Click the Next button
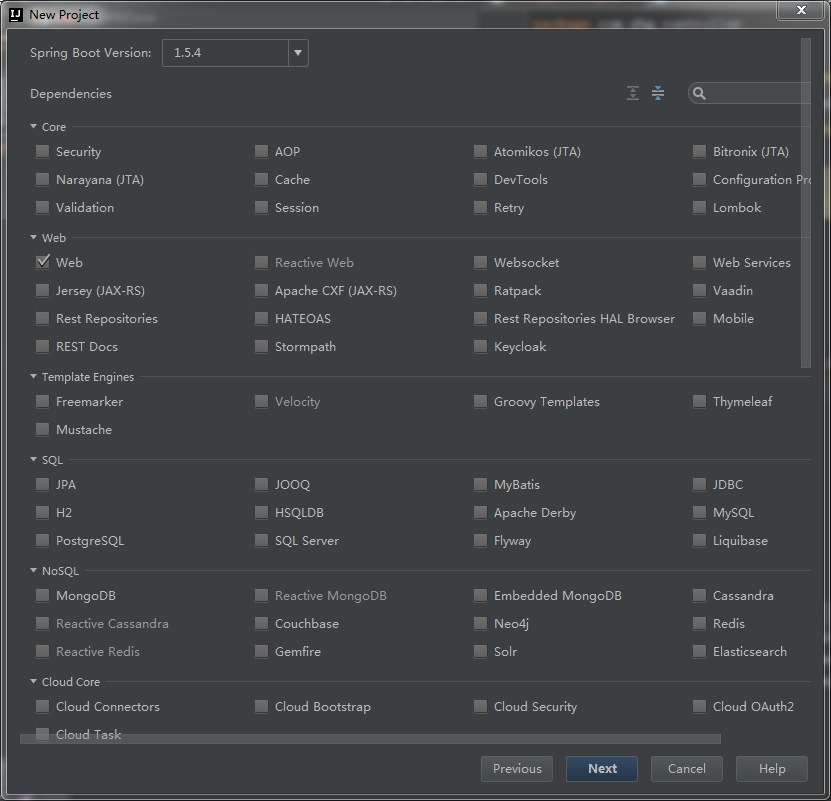Image resolution: width=831 pixels, height=801 pixels. click(602, 769)
